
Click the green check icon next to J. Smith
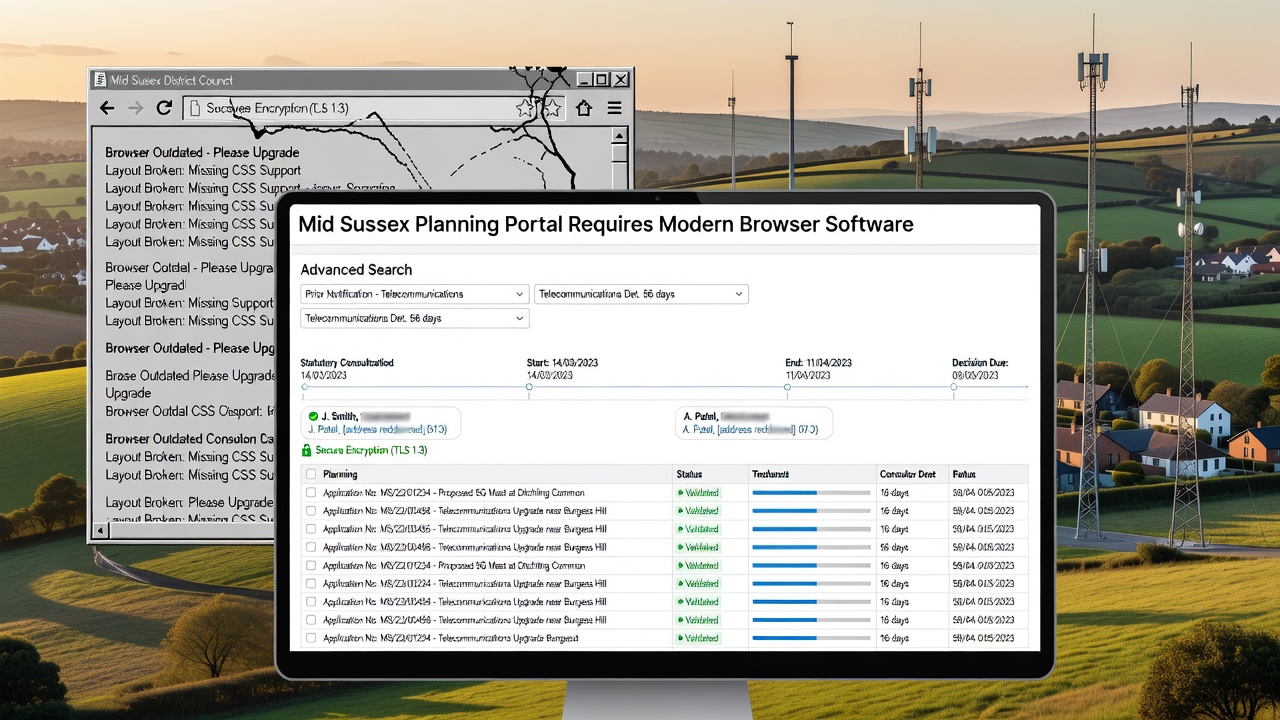tap(313, 415)
